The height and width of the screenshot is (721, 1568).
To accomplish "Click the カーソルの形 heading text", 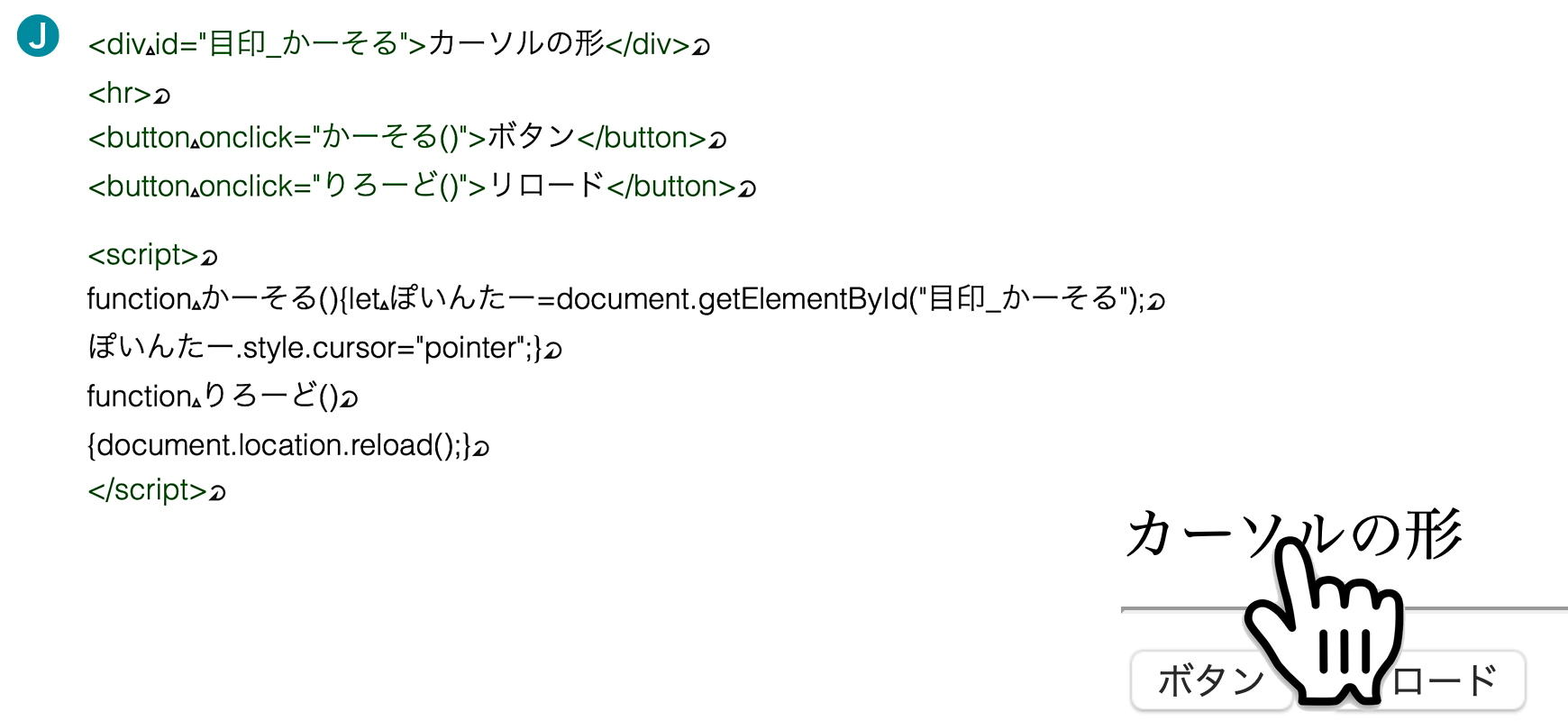I will 1293,535.
